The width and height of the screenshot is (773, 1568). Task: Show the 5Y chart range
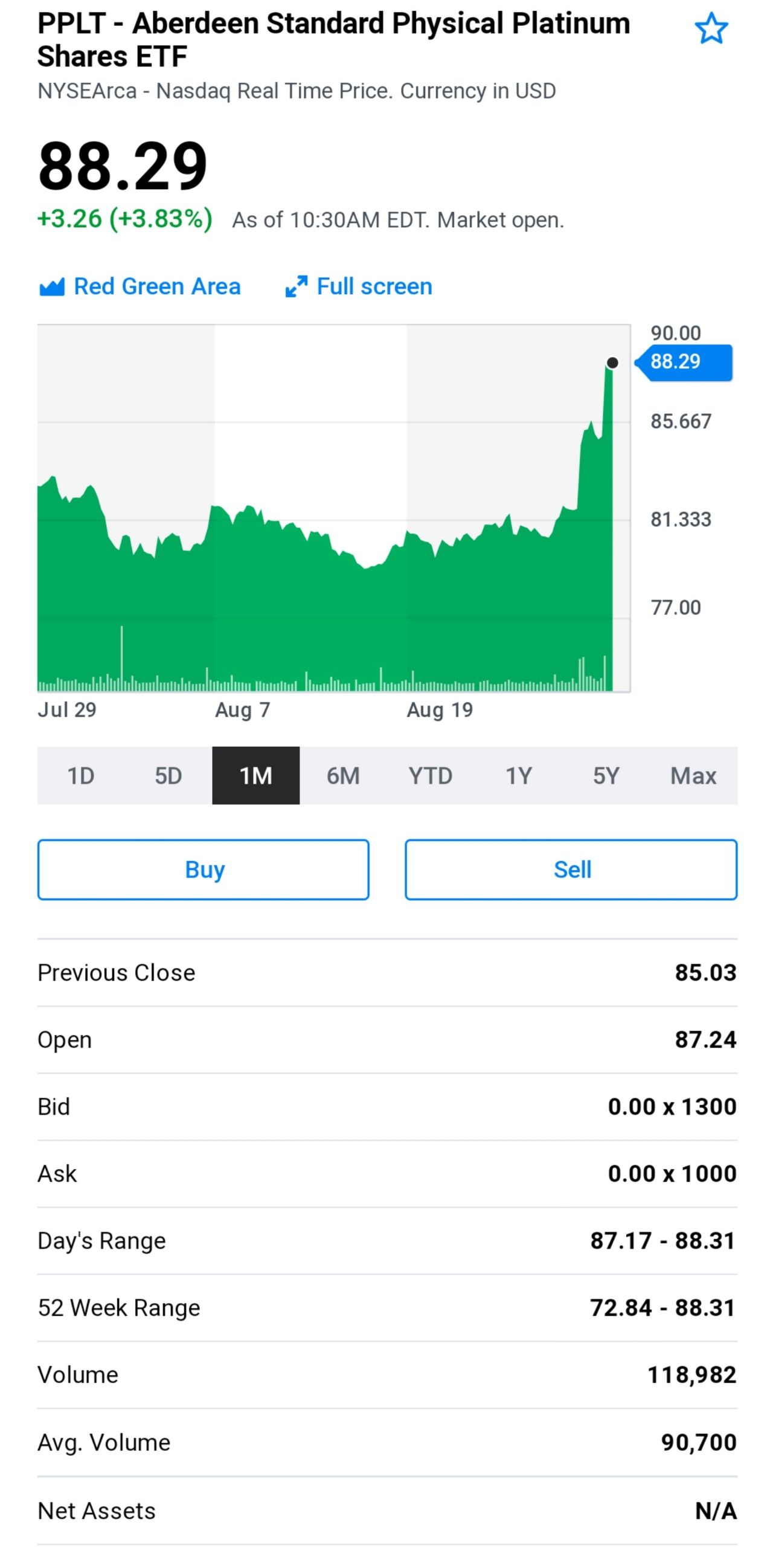[606, 775]
